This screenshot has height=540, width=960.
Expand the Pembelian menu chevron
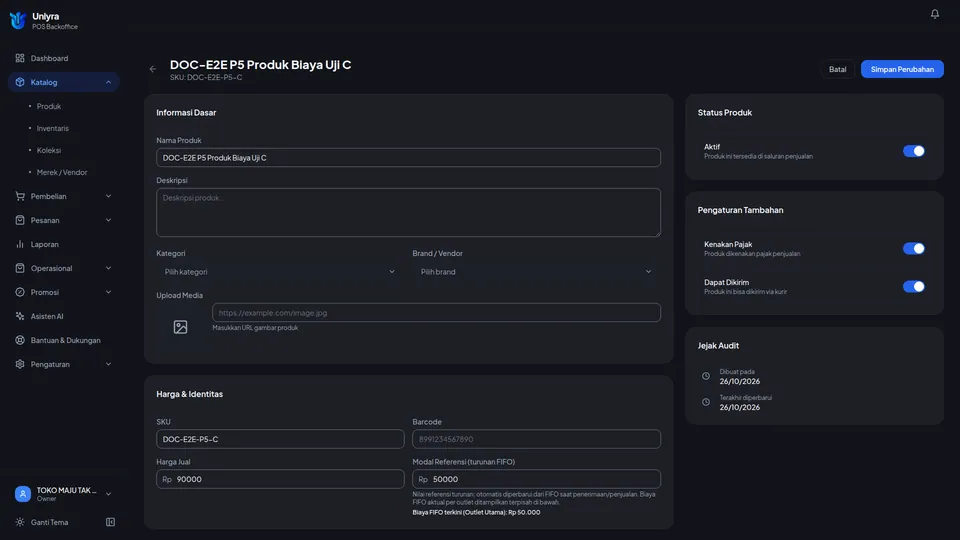108,196
